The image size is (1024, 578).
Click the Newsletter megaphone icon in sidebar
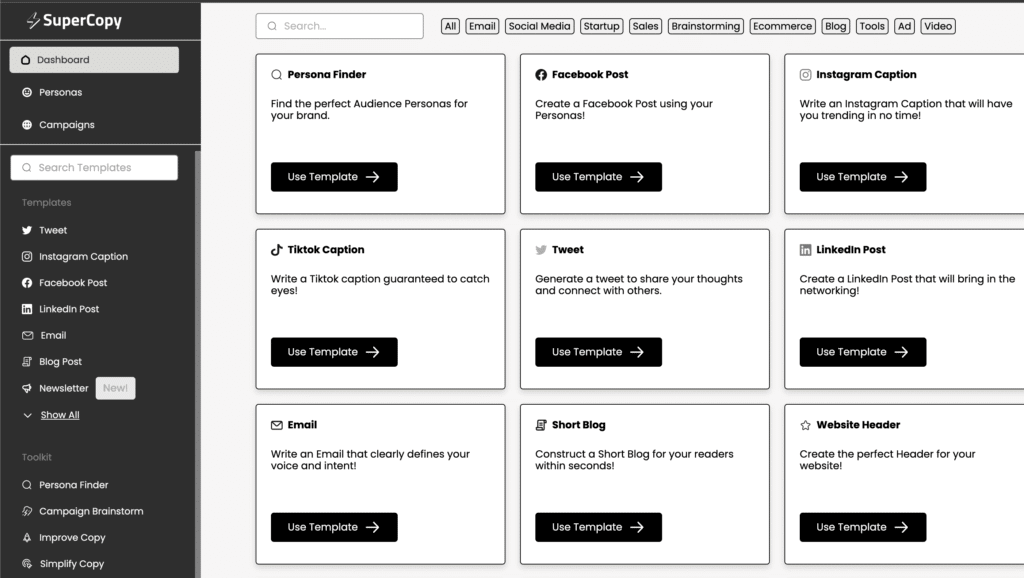[27, 388]
